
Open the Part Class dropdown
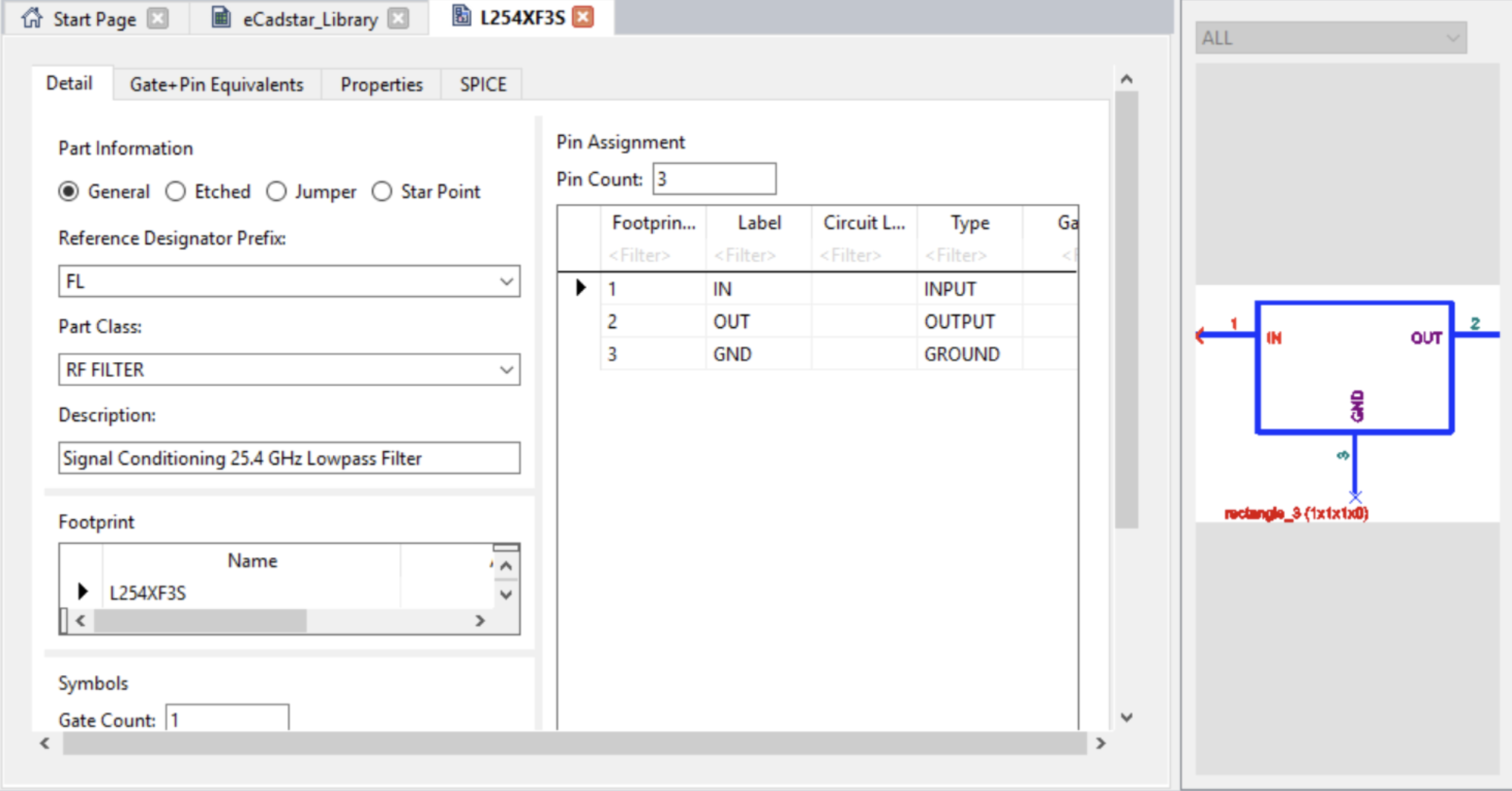click(x=506, y=370)
